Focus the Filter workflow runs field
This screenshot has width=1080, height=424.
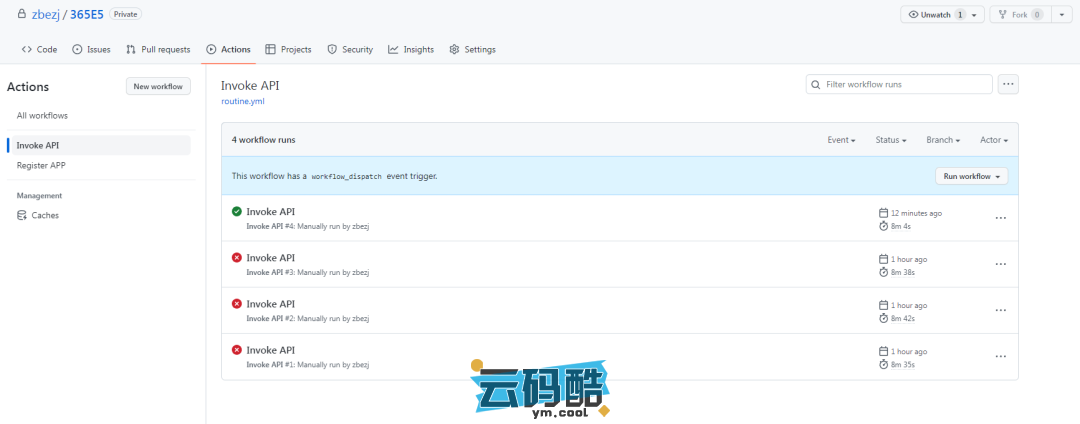904,85
